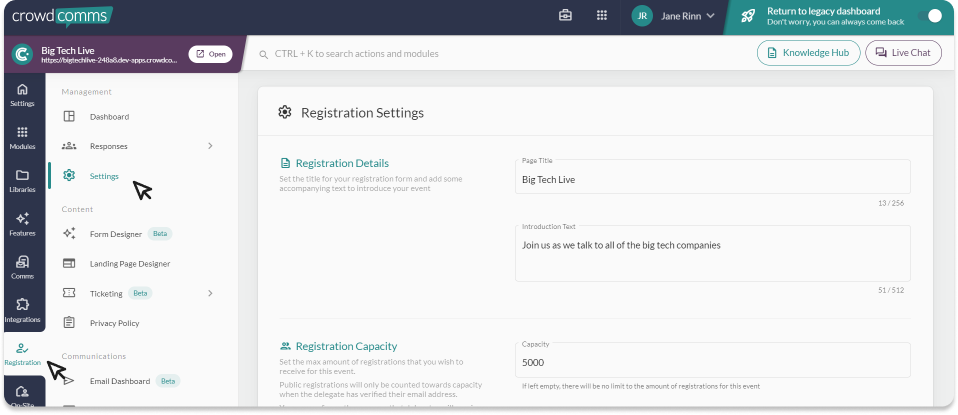Click the Open event button
The width and height of the screenshot is (958, 415).
coord(211,54)
